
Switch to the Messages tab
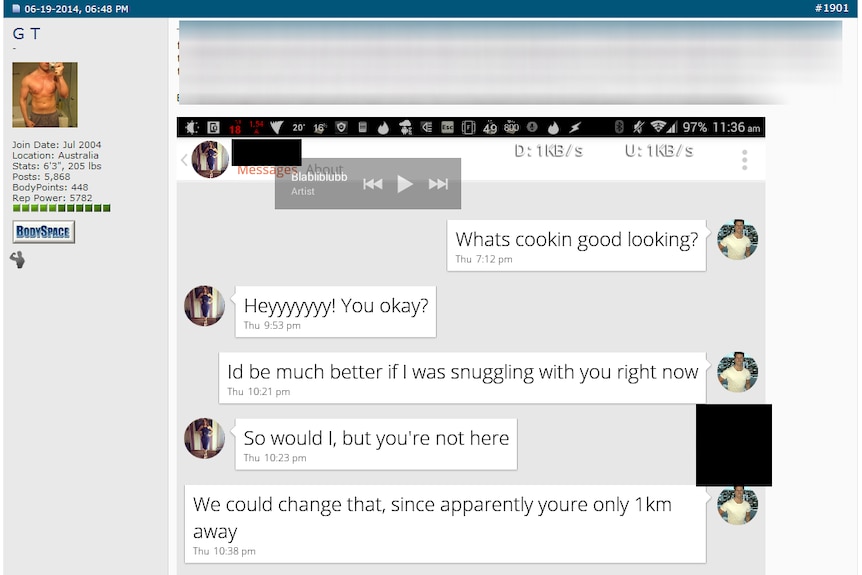(x=267, y=170)
